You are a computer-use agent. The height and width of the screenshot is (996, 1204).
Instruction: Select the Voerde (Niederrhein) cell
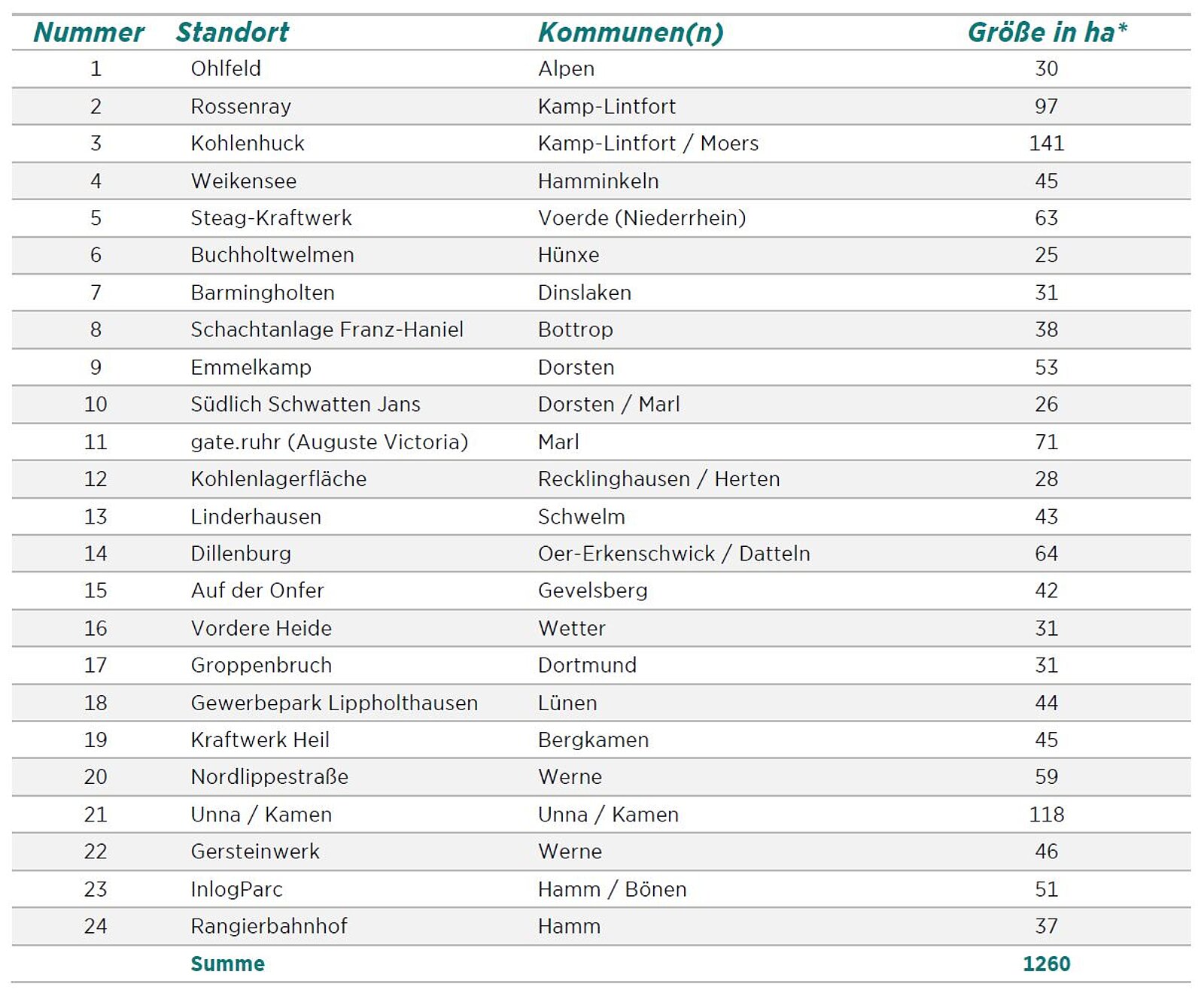point(642,217)
